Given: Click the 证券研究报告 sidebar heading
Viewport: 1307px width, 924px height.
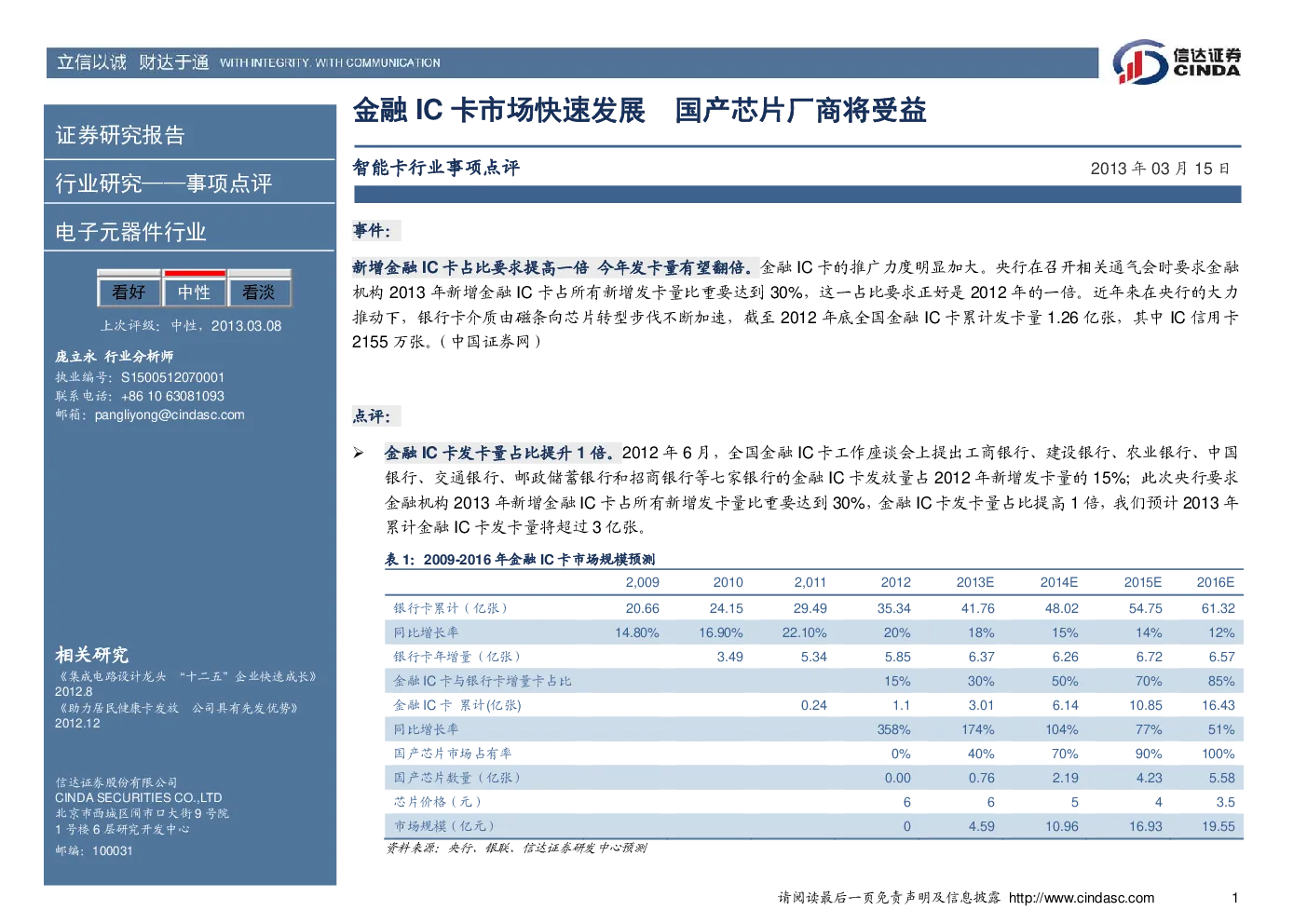Looking at the screenshot, I should pyautogui.click(x=120, y=135).
